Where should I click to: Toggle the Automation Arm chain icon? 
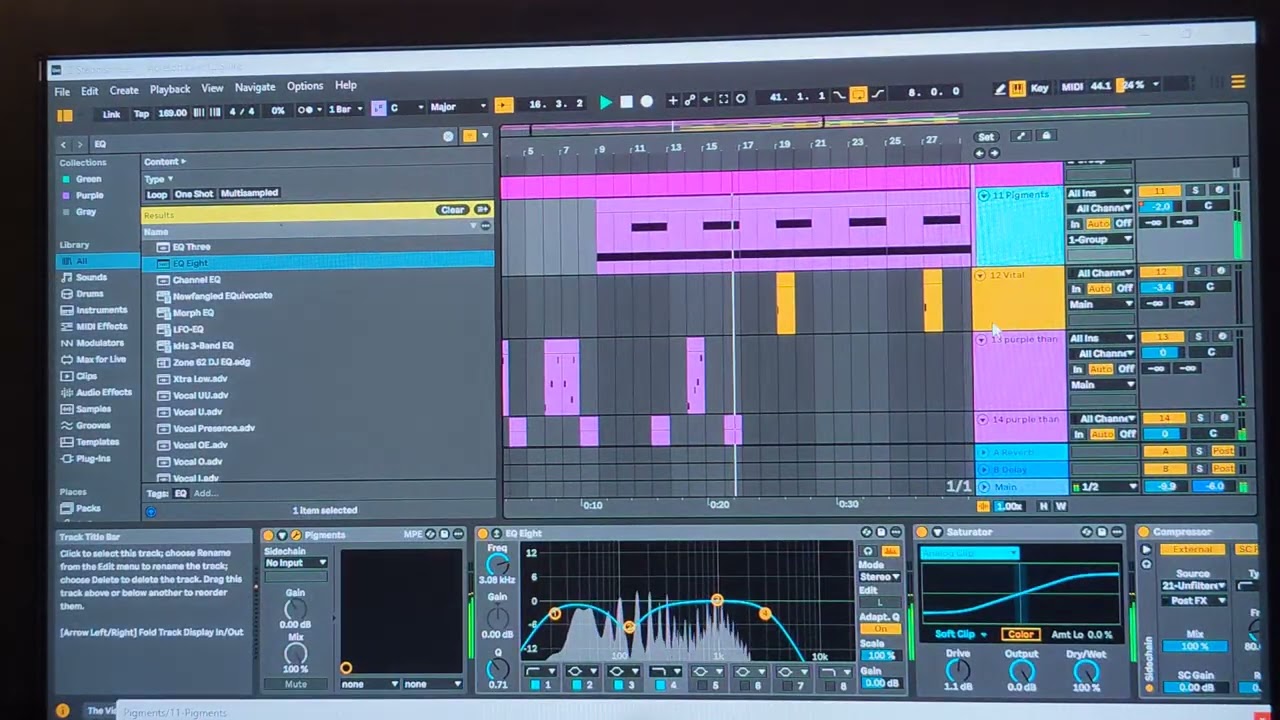click(689, 100)
